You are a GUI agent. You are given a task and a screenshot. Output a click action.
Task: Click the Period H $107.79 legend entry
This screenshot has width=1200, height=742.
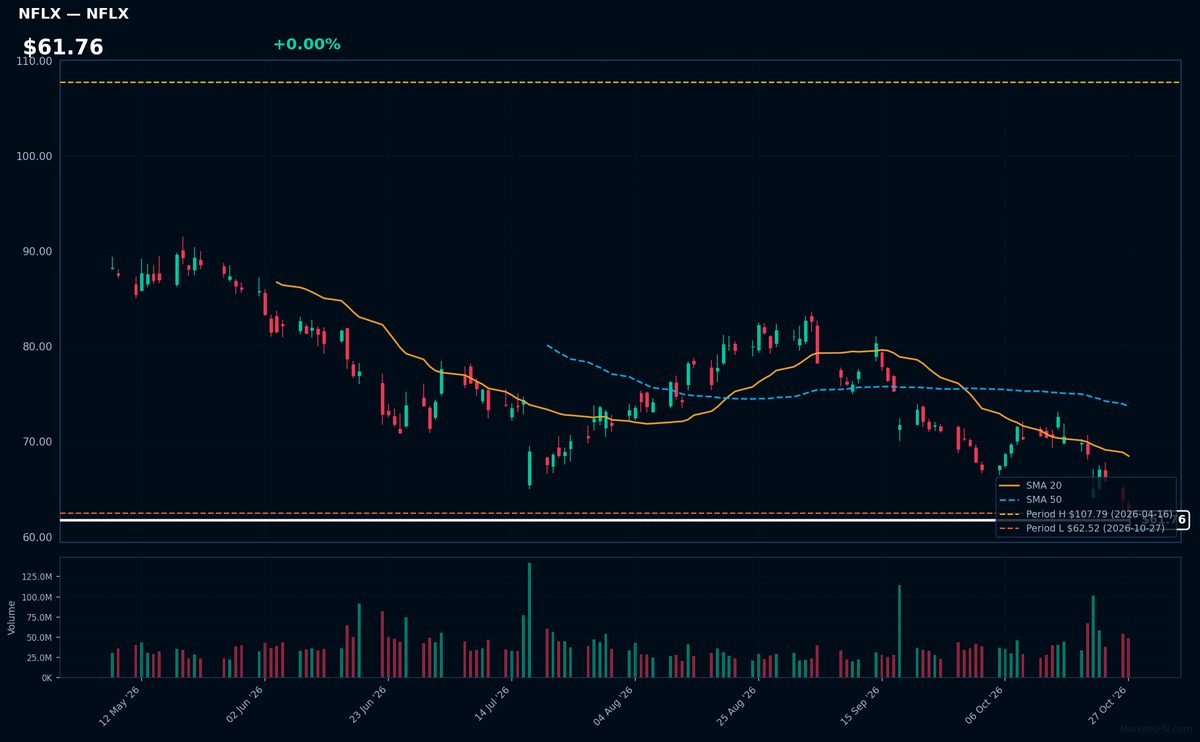tap(1087, 513)
